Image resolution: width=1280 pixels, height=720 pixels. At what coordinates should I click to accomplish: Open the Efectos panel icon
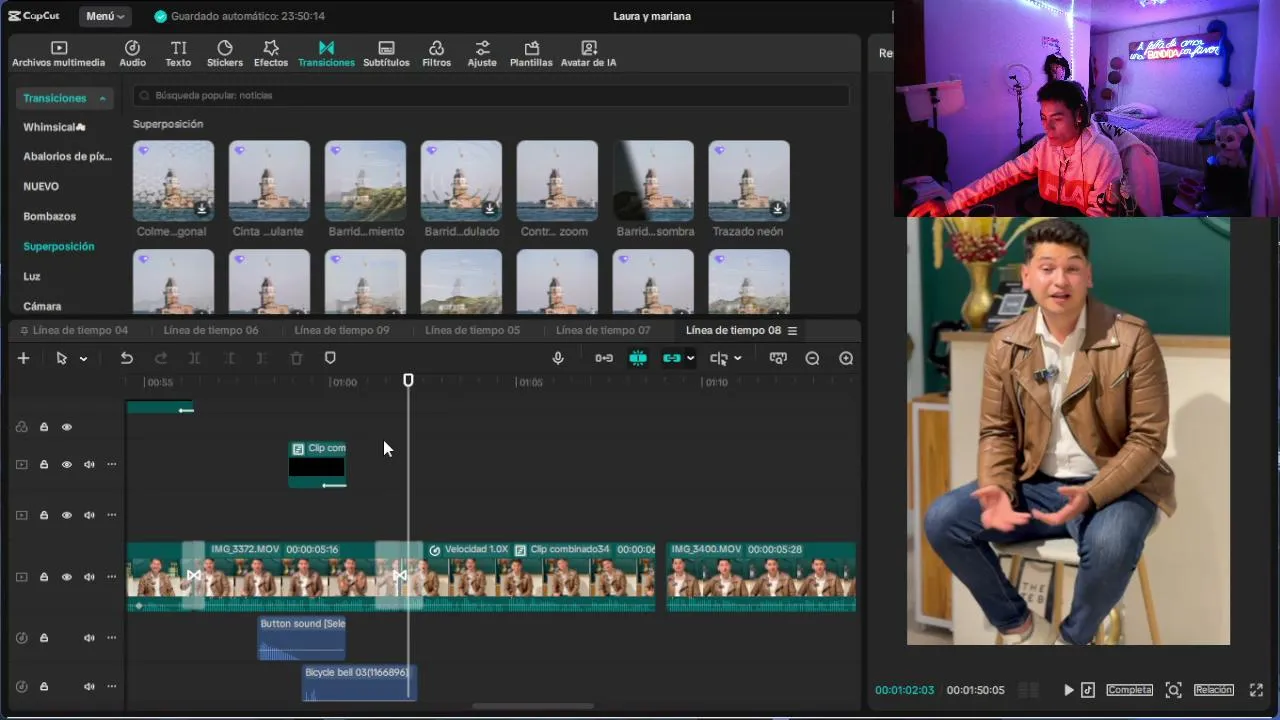point(270,48)
